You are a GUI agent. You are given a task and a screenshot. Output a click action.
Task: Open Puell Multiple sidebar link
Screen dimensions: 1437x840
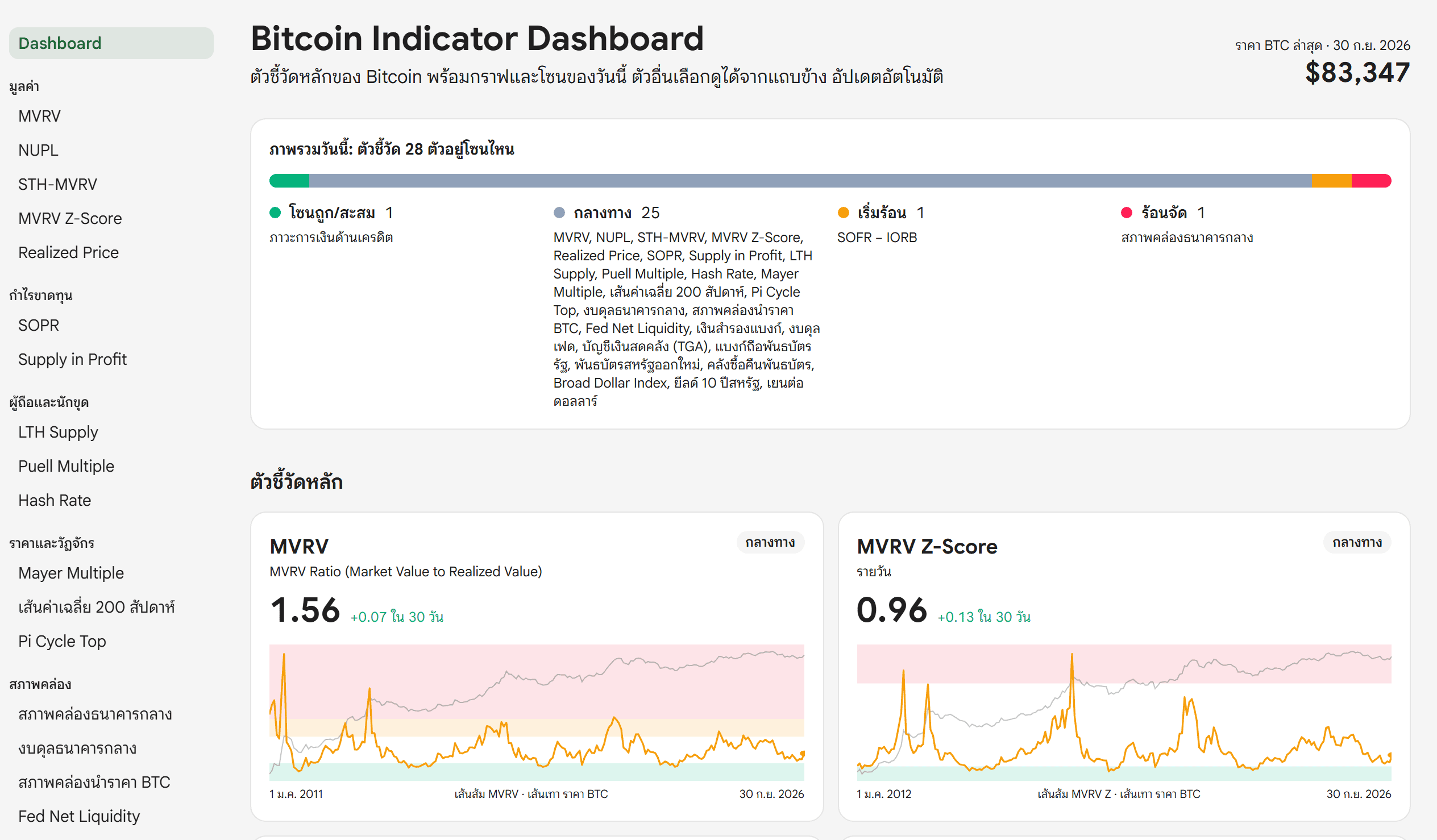pyautogui.click(x=66, y=467)
